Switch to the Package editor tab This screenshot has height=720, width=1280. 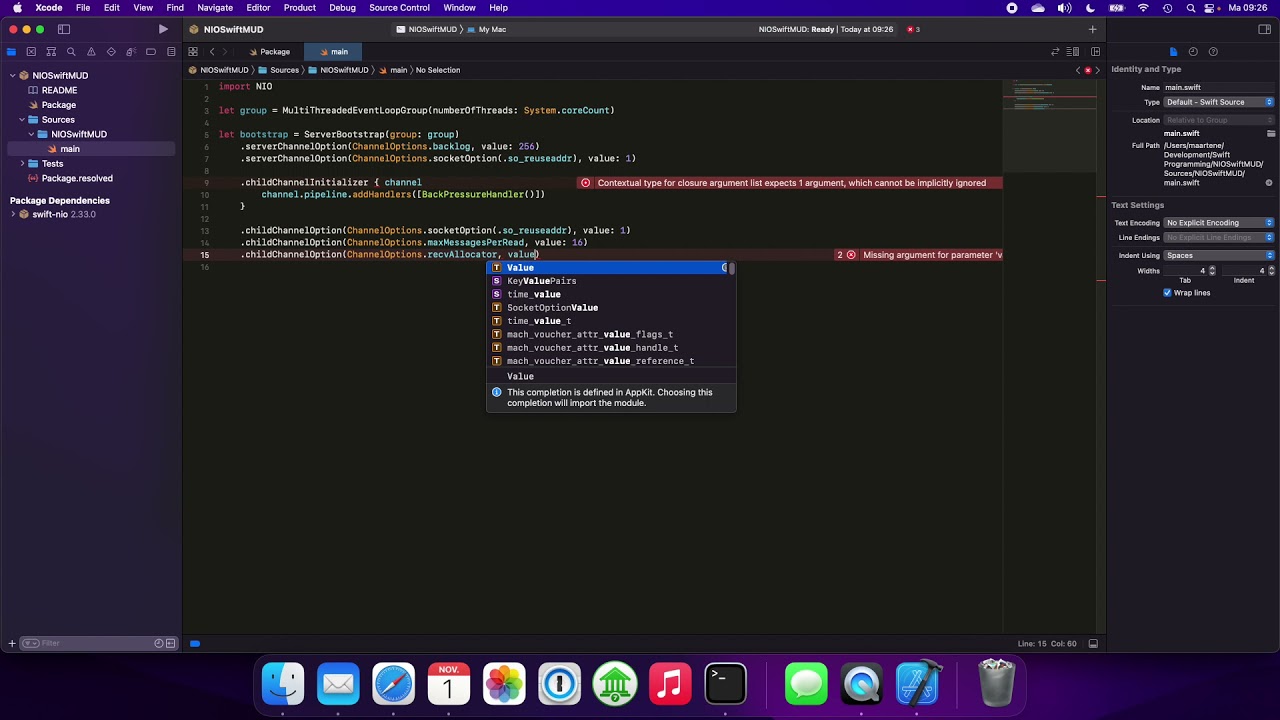(x=270, y=52)
